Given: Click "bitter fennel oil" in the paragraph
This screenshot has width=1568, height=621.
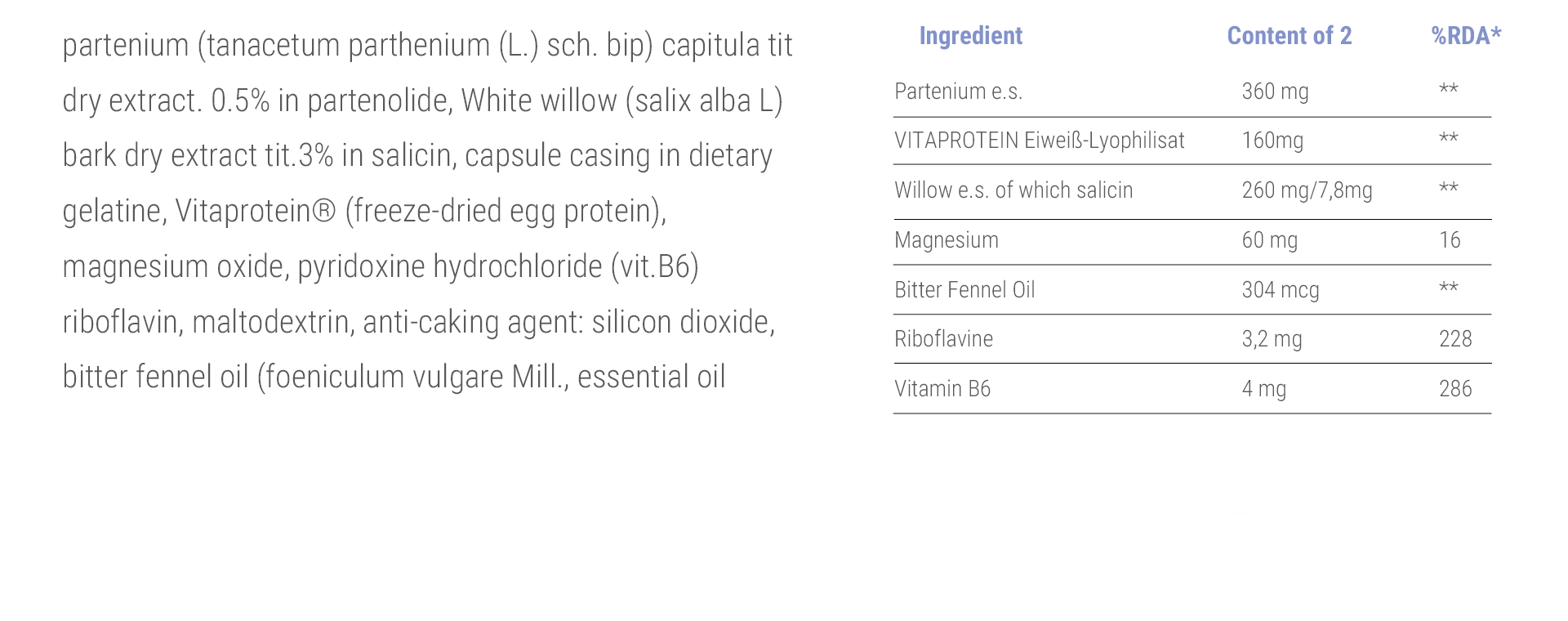Looking at the screenshot, I should coord(155,378).
